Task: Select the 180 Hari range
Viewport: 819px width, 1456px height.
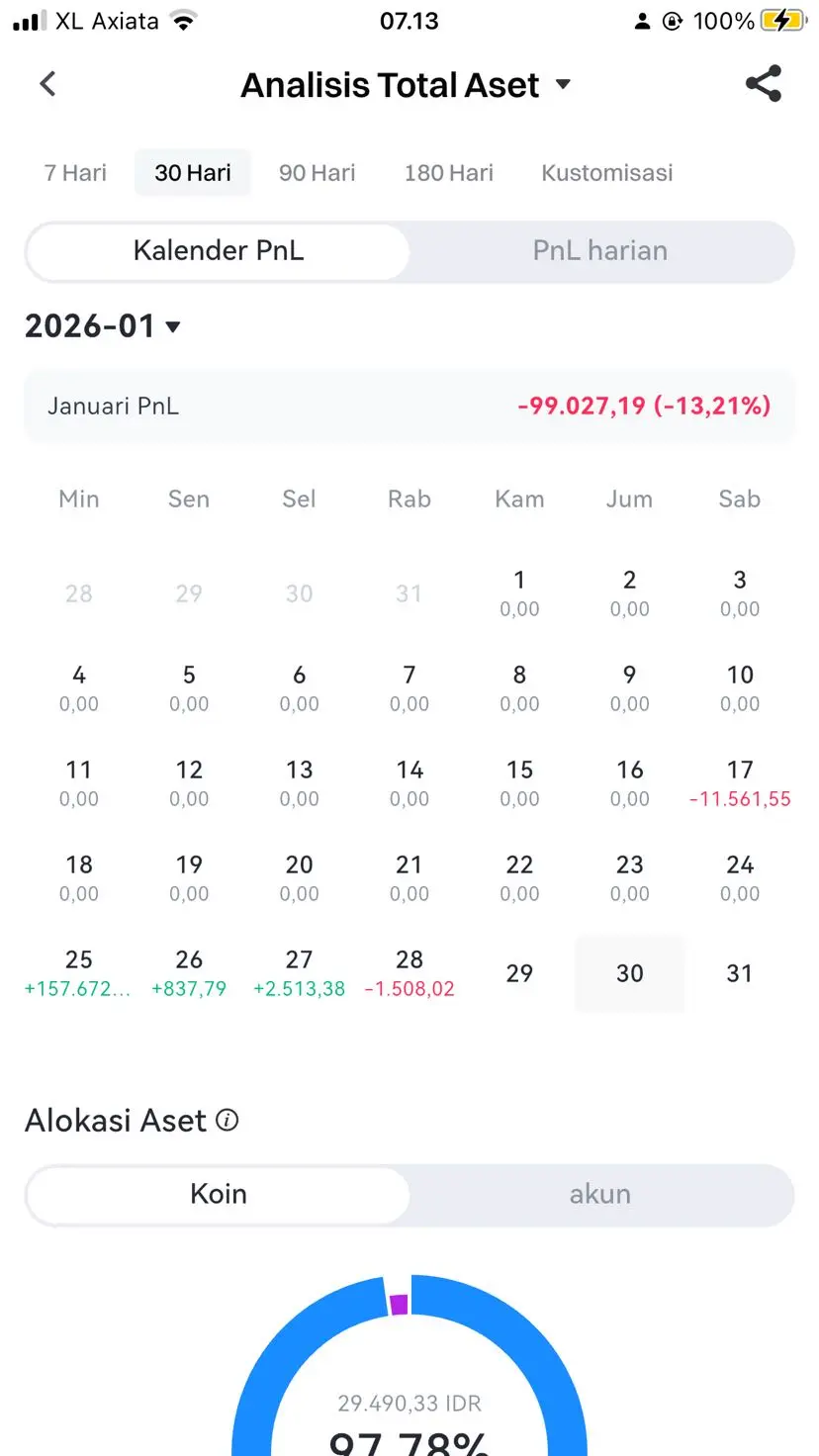Action: [448, 173]
